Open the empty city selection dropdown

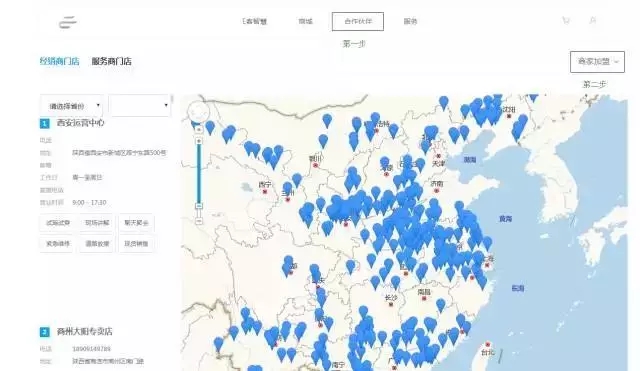[140, 106]
